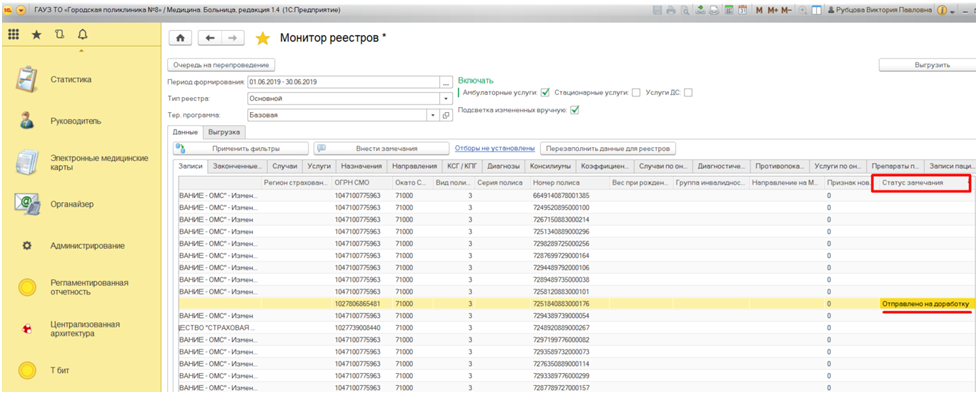
Task: Toggle Подсветка измененных вручную checkbox
Action: click(574, 110)
